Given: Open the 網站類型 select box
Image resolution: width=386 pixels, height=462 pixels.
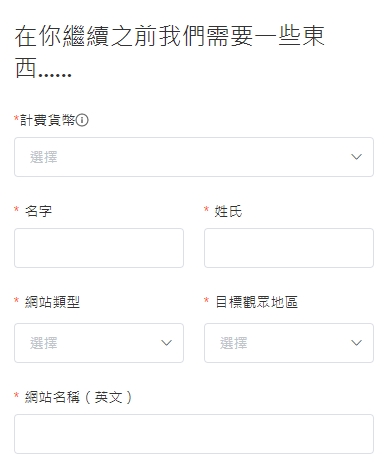Looking at the screenshot, I should pos(99,343).
